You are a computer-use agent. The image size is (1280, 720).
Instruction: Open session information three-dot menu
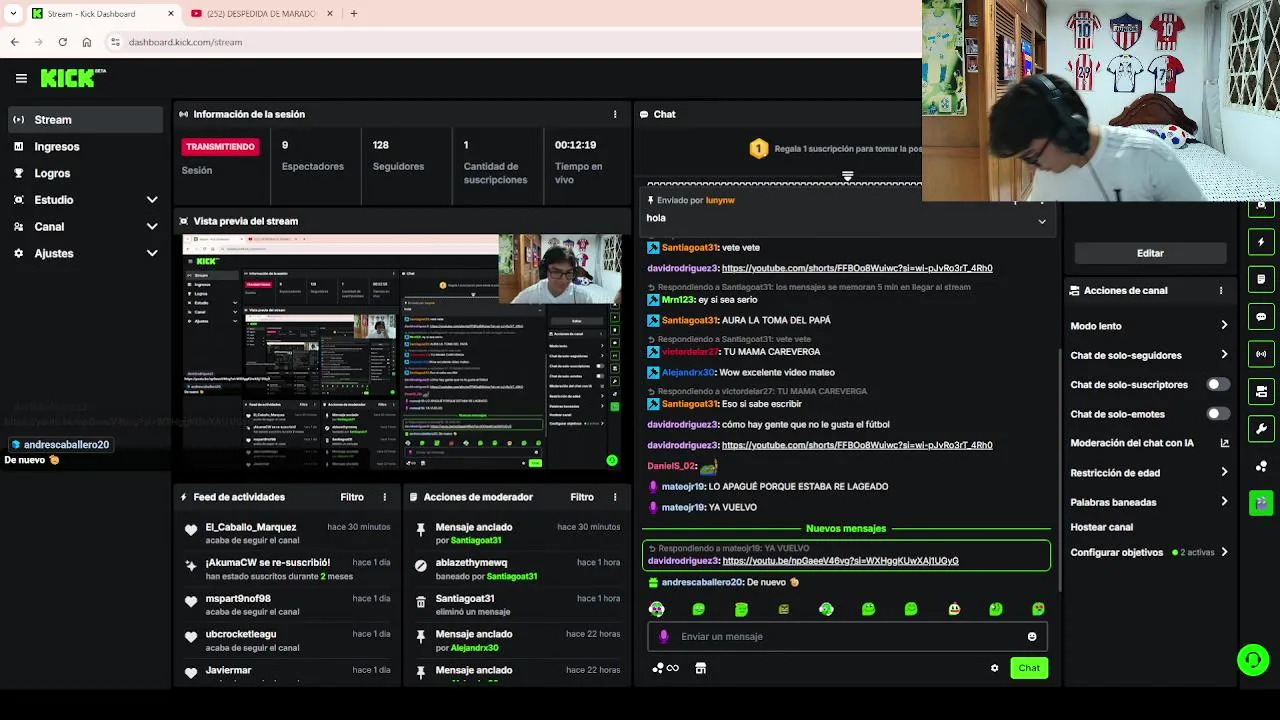click(615, 114)
